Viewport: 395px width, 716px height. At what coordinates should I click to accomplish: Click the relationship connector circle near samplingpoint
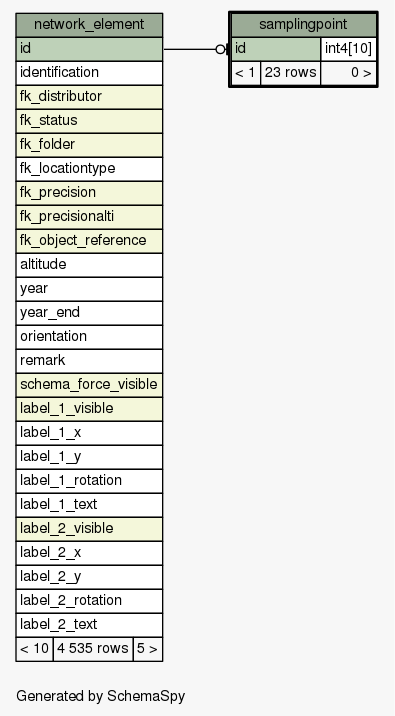[221, 49]
